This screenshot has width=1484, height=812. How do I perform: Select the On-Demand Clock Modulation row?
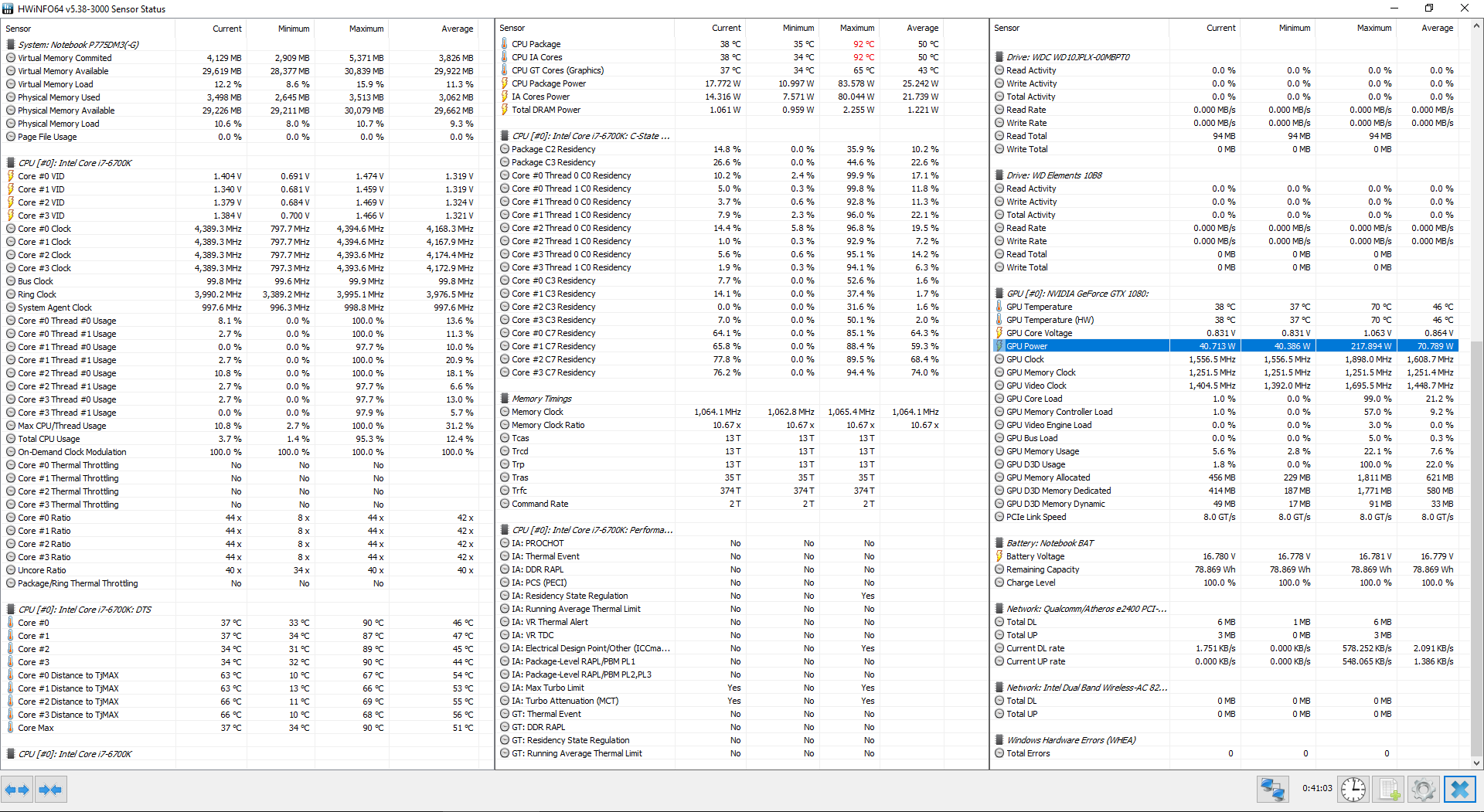click(240, 452)
